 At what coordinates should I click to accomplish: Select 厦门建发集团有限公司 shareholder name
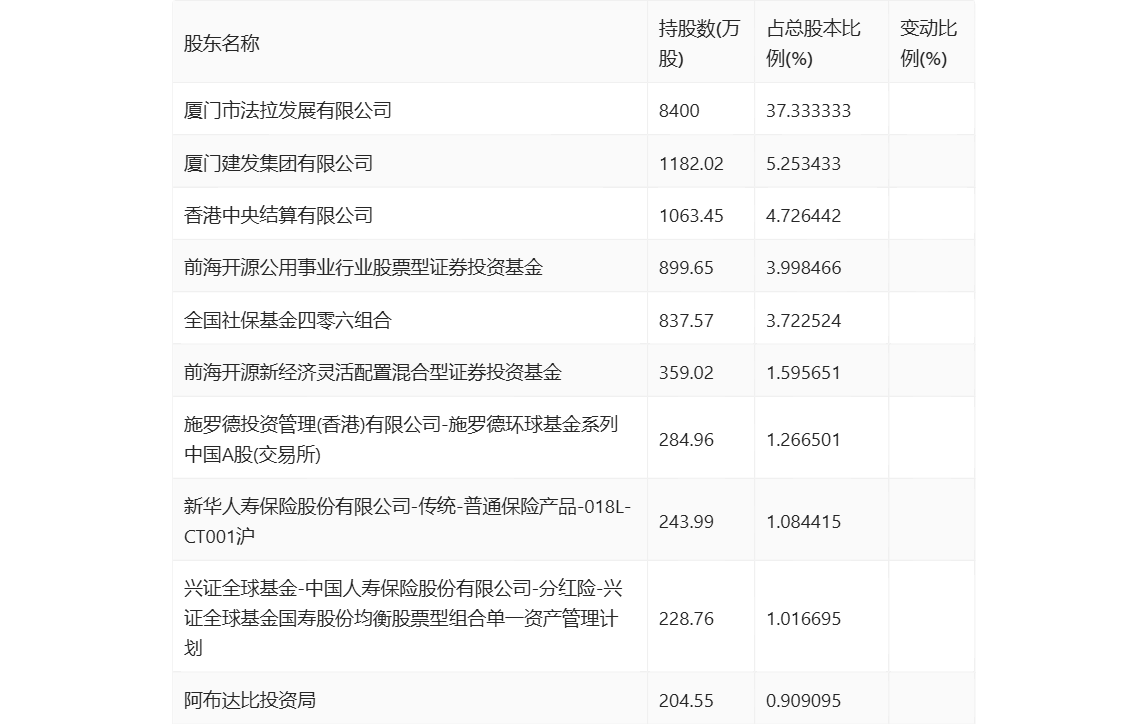tap(278, 163)
